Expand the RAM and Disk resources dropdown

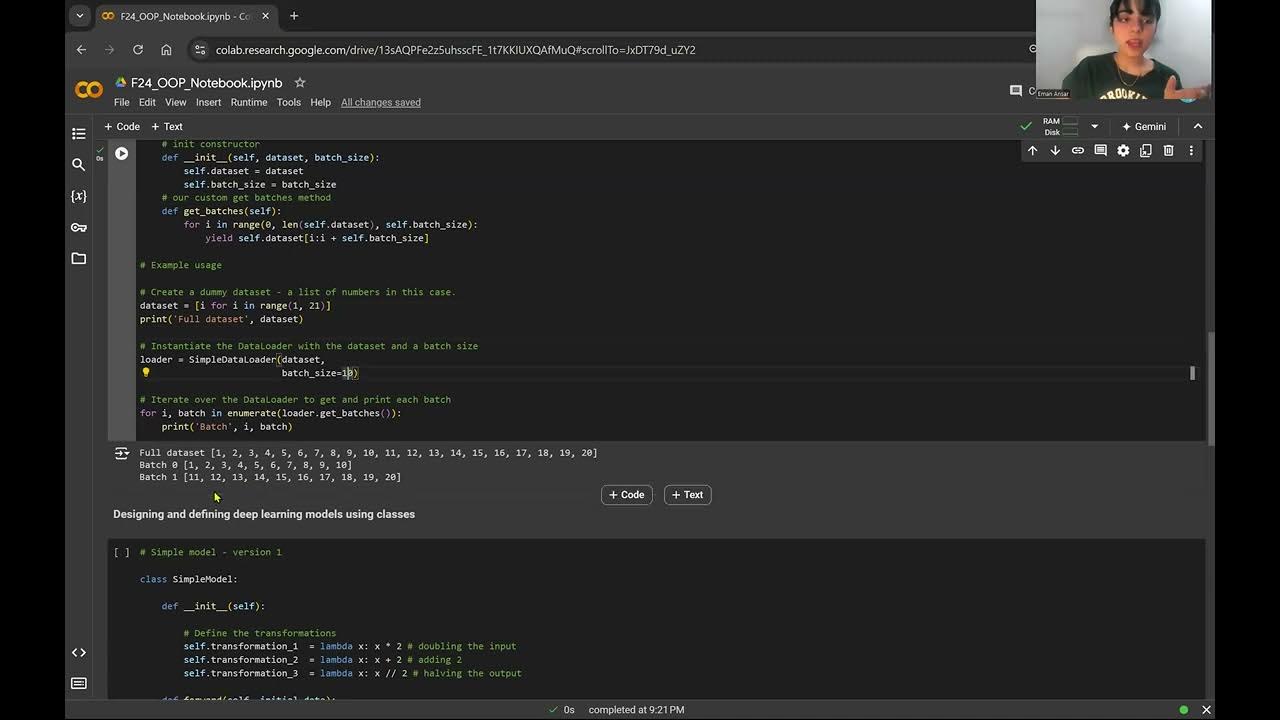pyautogui.click(x=1094, y=127)
